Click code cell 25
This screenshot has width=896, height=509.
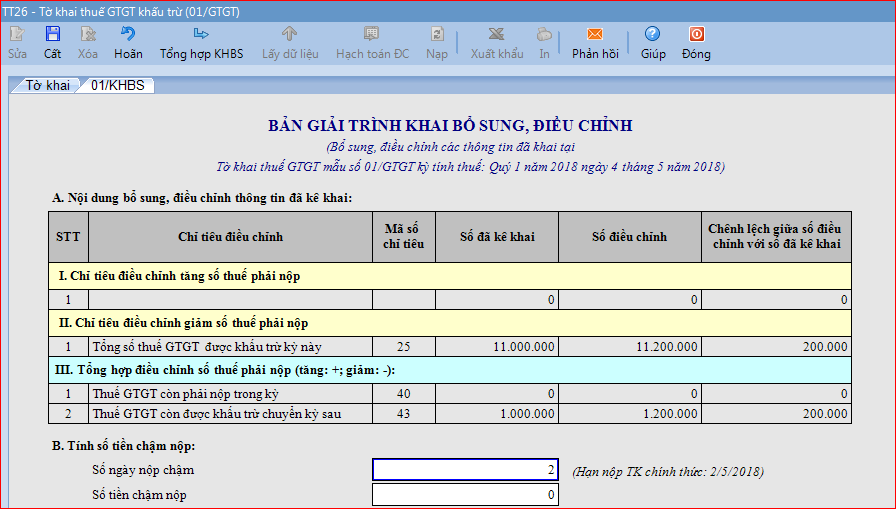(x=403, y=347)
